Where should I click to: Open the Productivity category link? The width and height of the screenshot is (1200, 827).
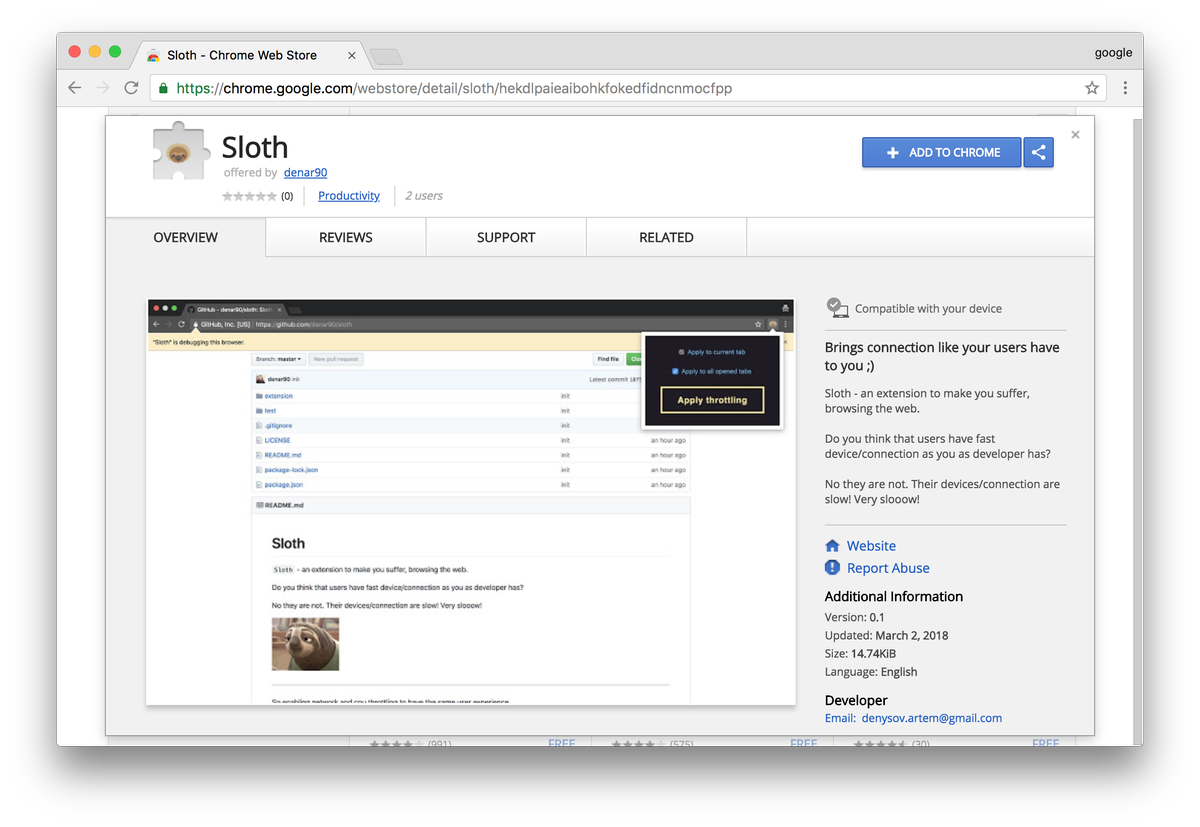pyautogui.click(x=349, y=196)
